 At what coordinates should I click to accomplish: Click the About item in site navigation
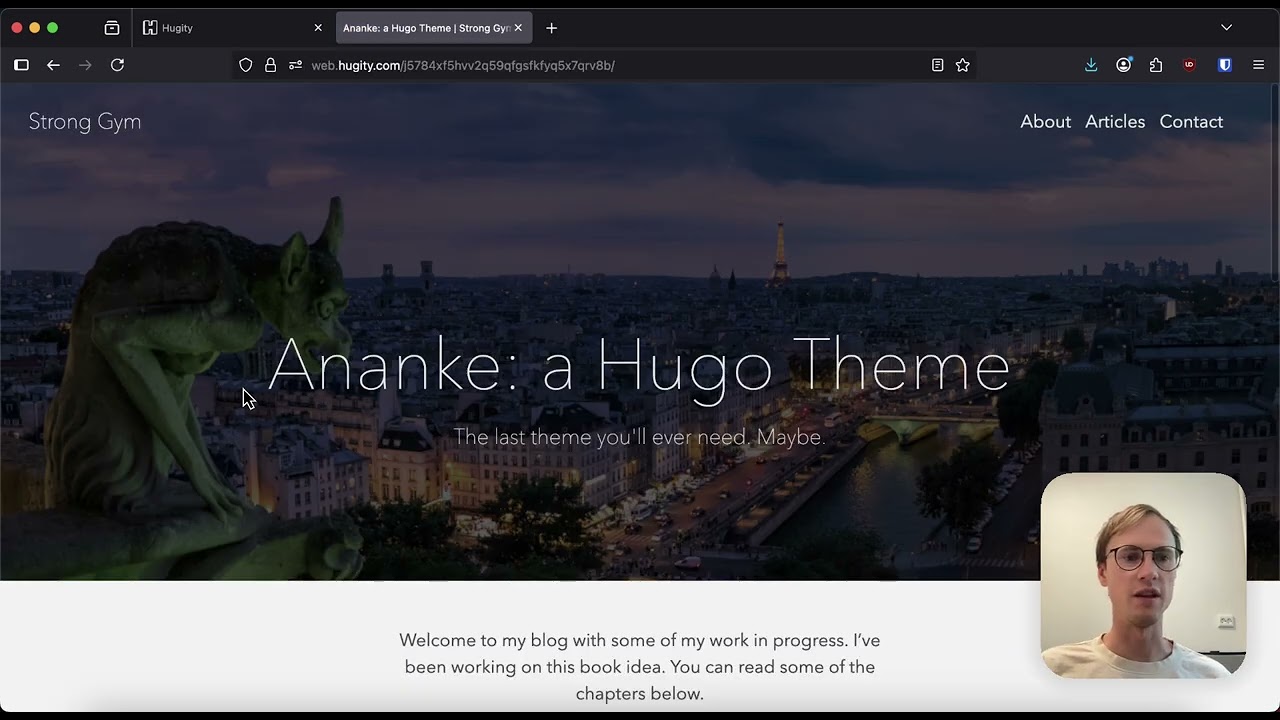pos(1045,121)
